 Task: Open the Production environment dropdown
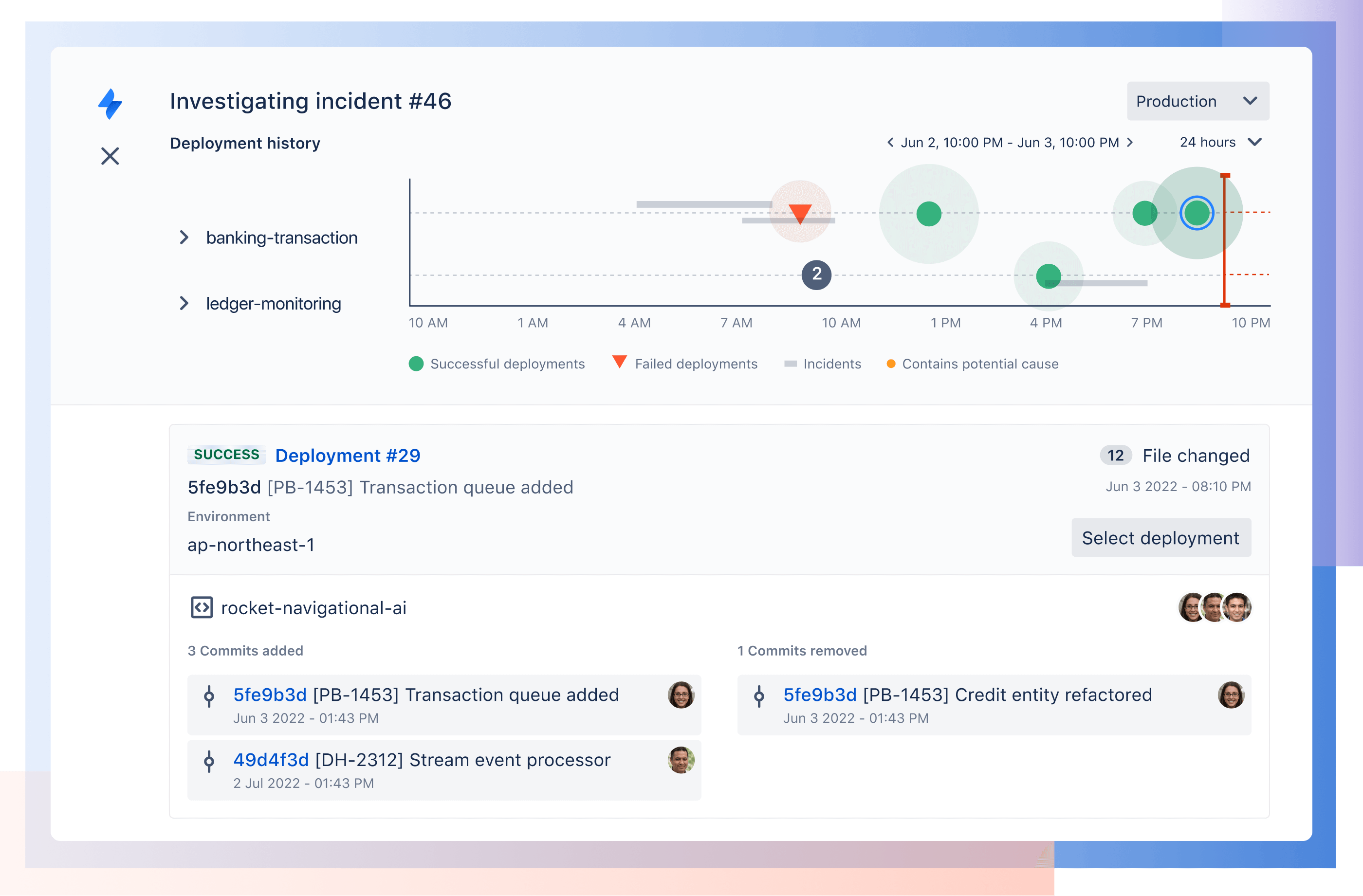1198,101
